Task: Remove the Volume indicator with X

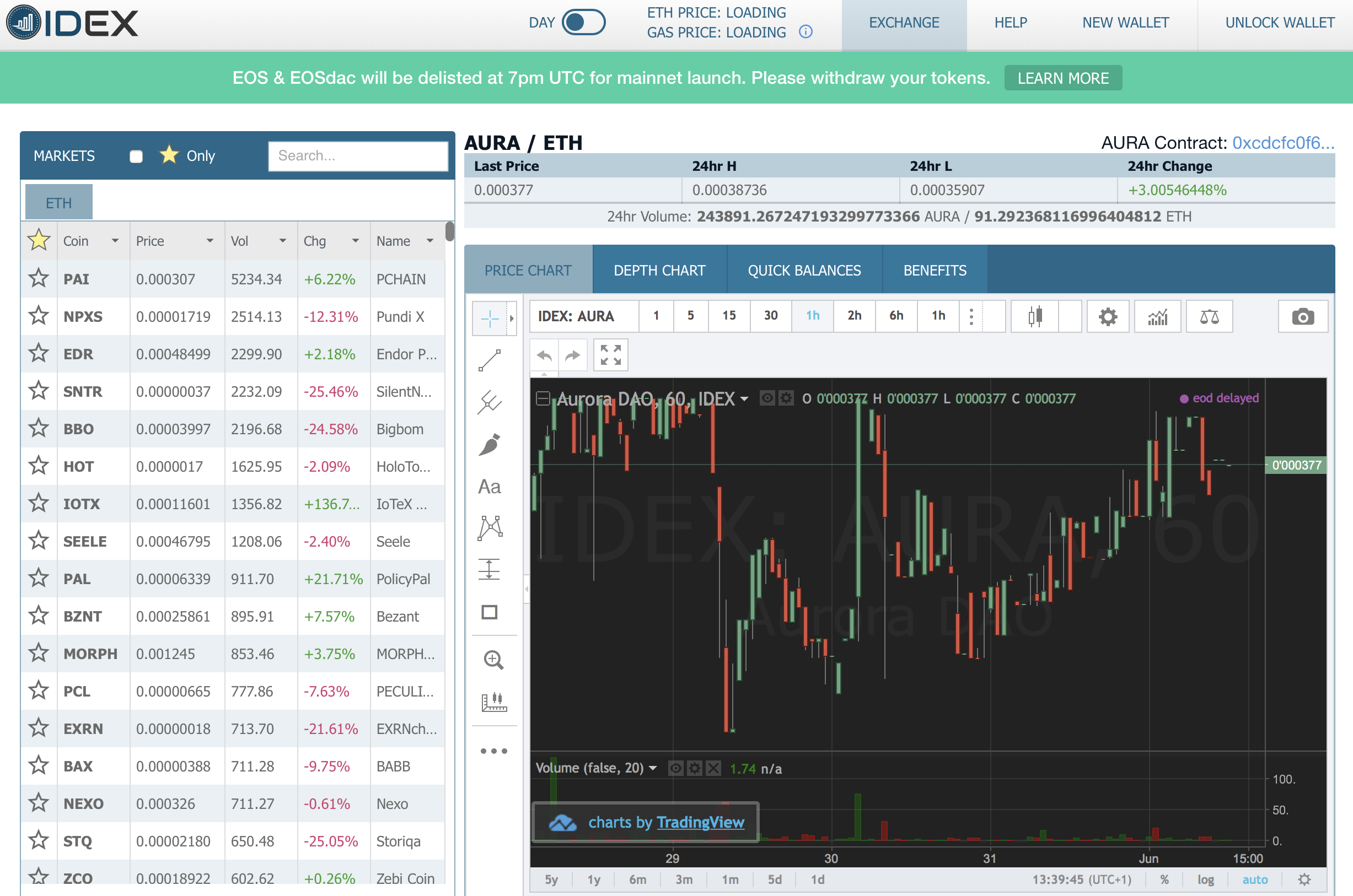Action: tap(713, 768)
